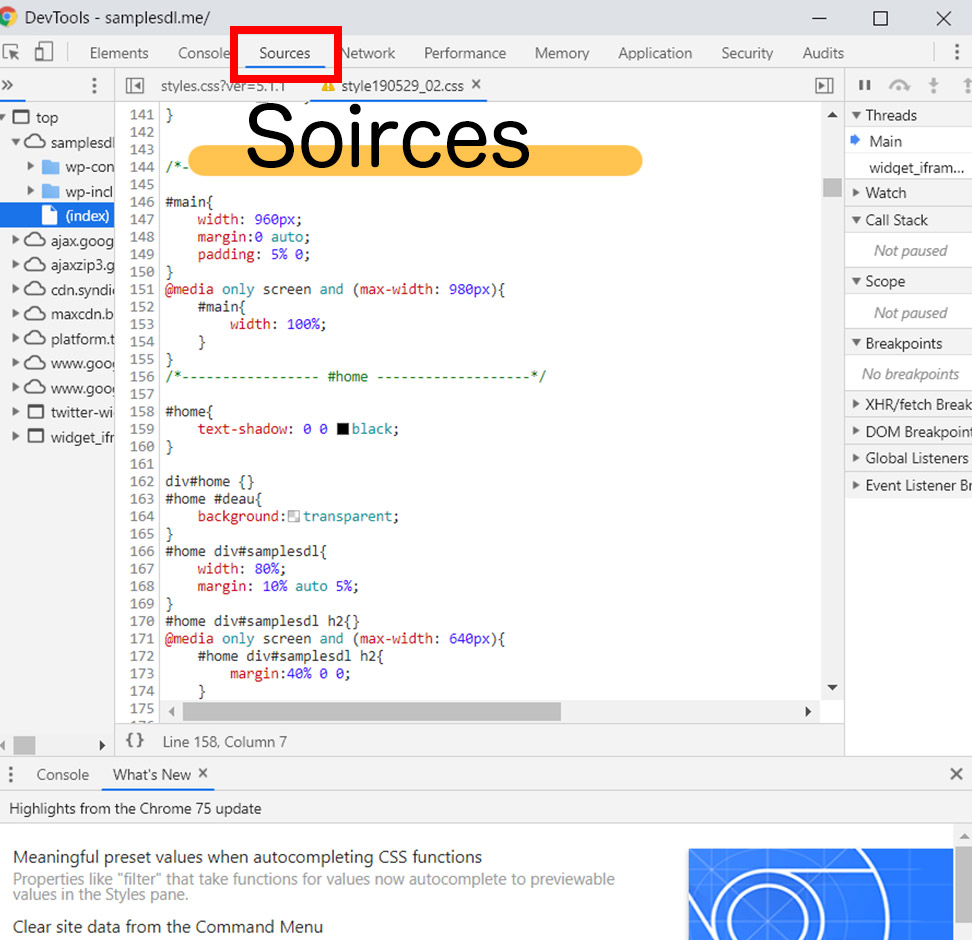Toggle the device toolbar icon
Image resolution: width=972 pixels, height=940 pixels.
(44, 52)
